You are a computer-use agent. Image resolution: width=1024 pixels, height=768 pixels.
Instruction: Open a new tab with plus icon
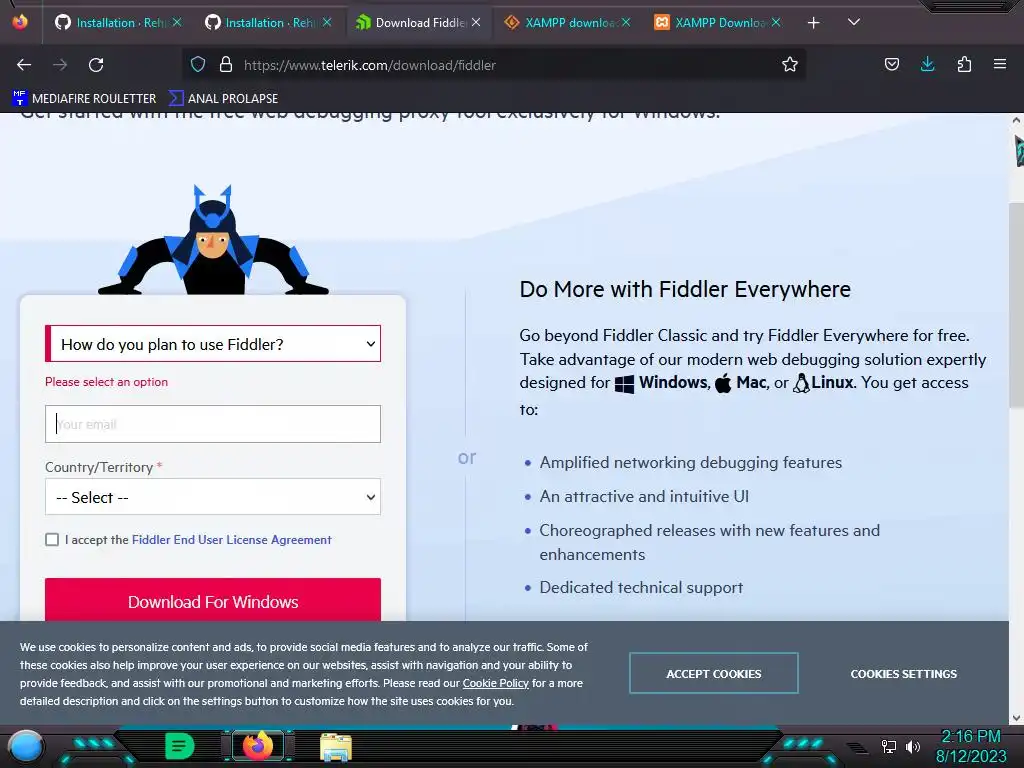(x=813, y=23)
